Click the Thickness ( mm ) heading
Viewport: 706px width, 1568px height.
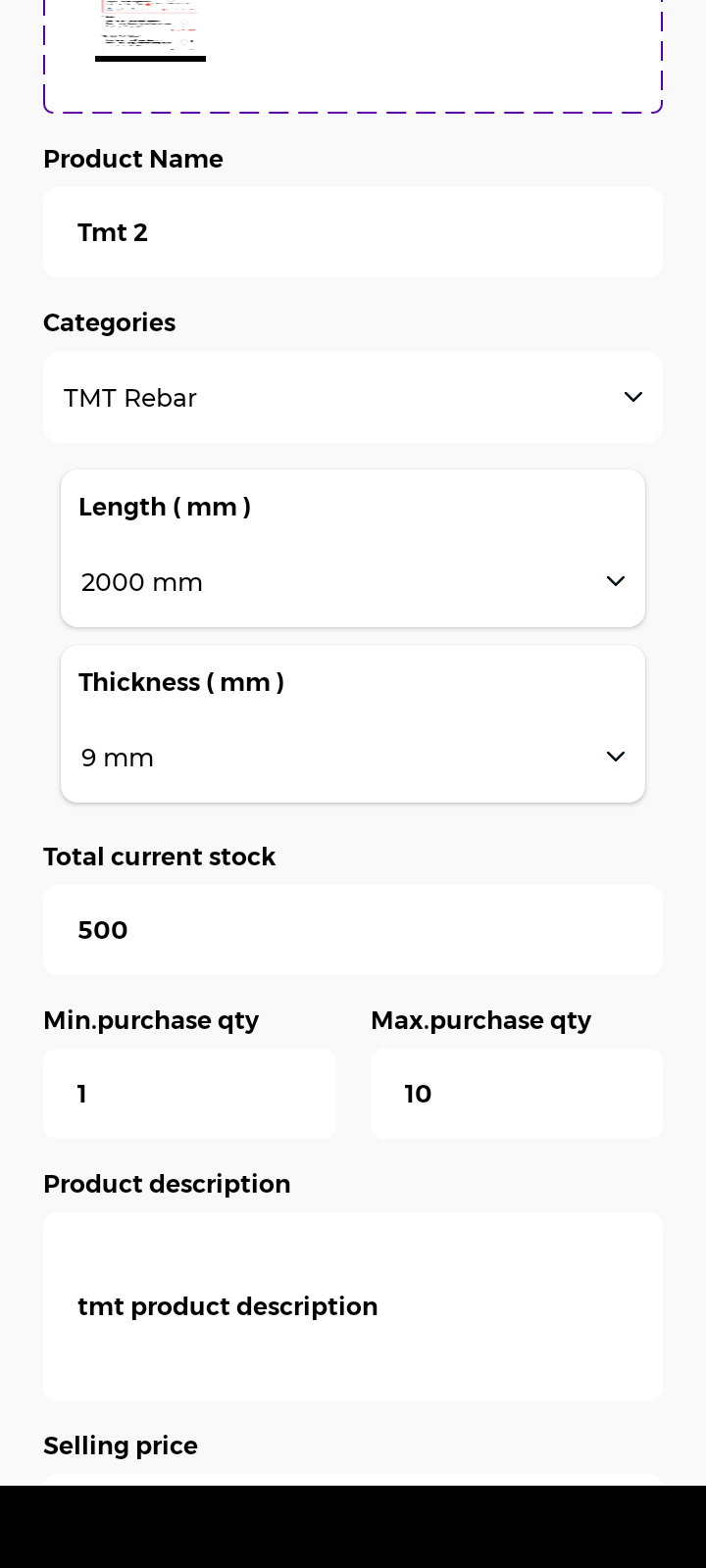point(181,682)
